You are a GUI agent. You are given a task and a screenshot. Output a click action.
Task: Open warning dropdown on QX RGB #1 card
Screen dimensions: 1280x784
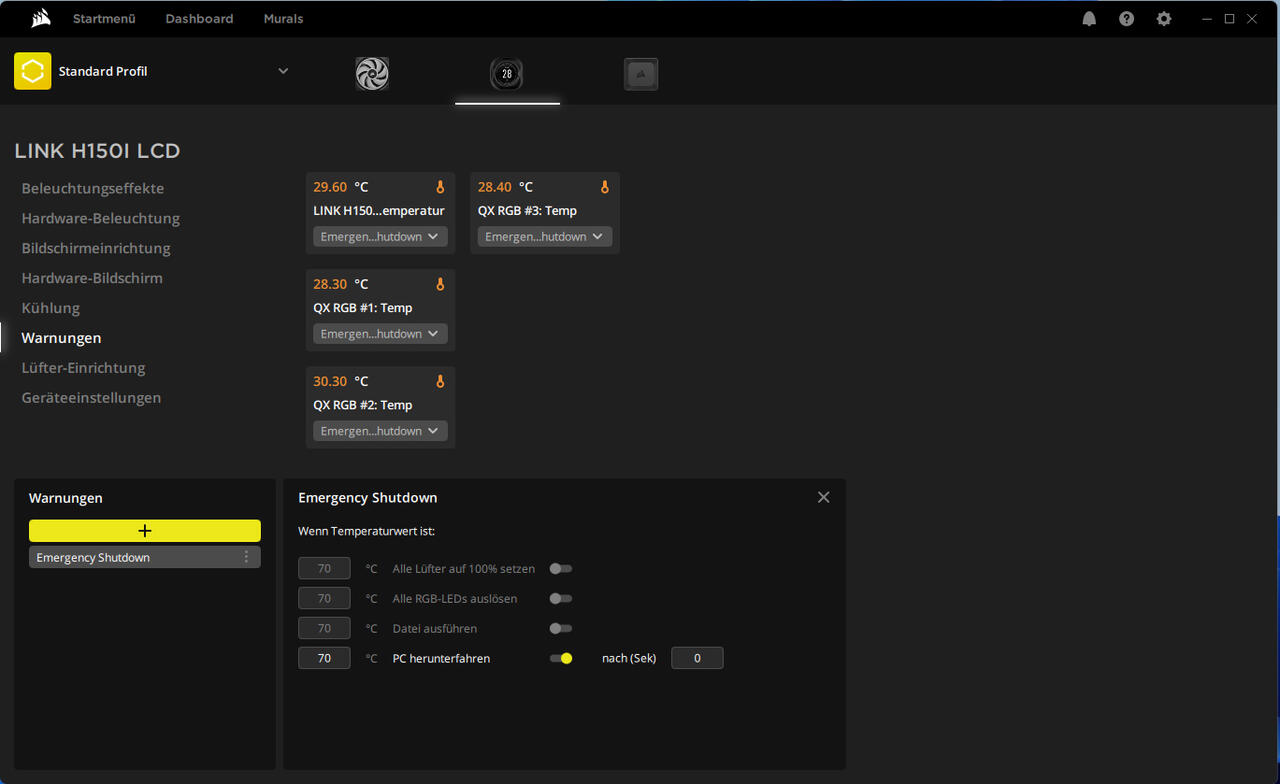(x=380, y=334)
